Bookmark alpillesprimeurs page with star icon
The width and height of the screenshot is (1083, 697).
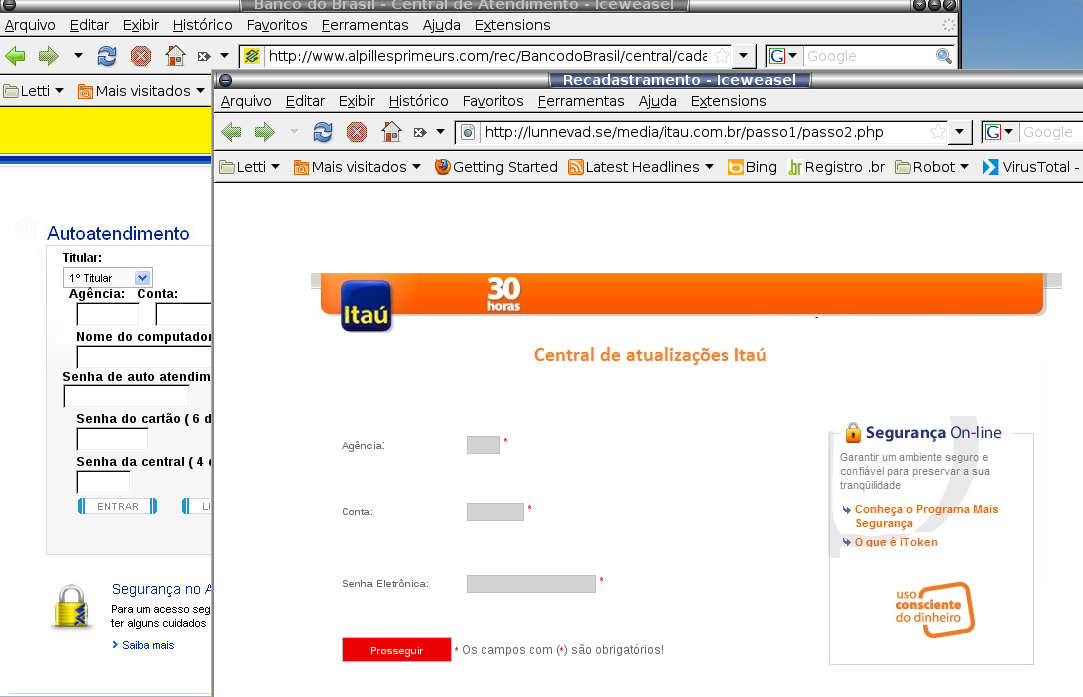coord(722,56)
